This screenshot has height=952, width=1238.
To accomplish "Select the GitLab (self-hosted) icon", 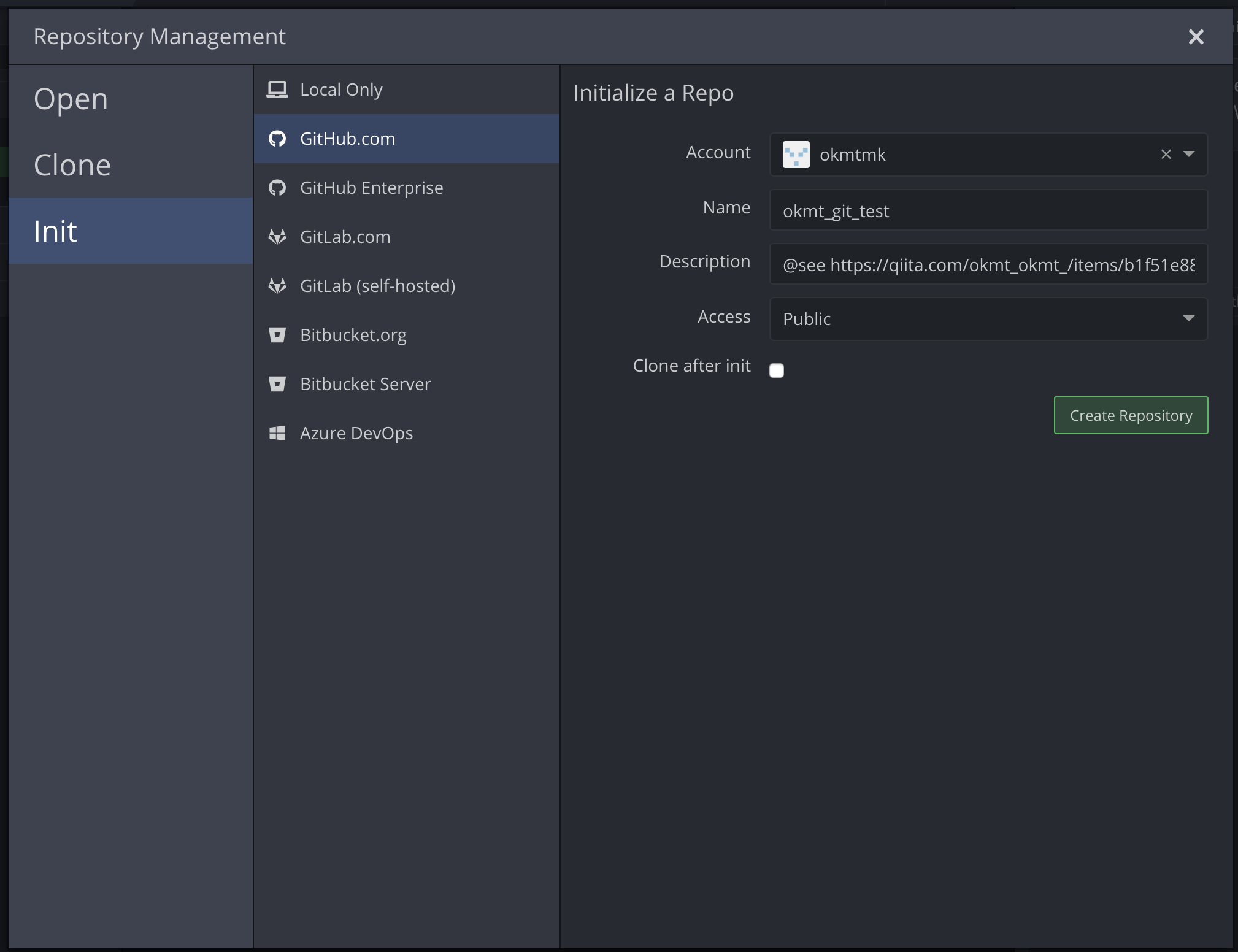I will click(x=278, y=286).
